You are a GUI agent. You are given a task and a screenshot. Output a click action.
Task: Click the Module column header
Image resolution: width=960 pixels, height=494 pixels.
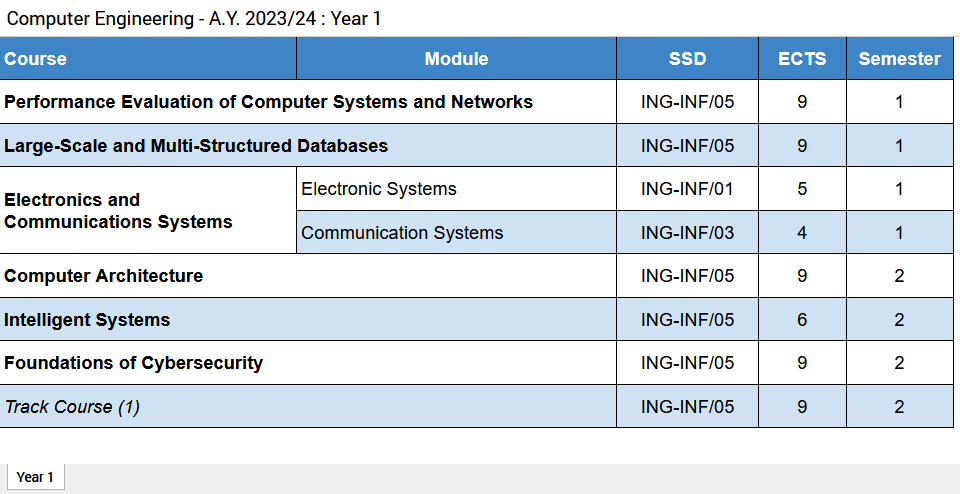[456, 59]
